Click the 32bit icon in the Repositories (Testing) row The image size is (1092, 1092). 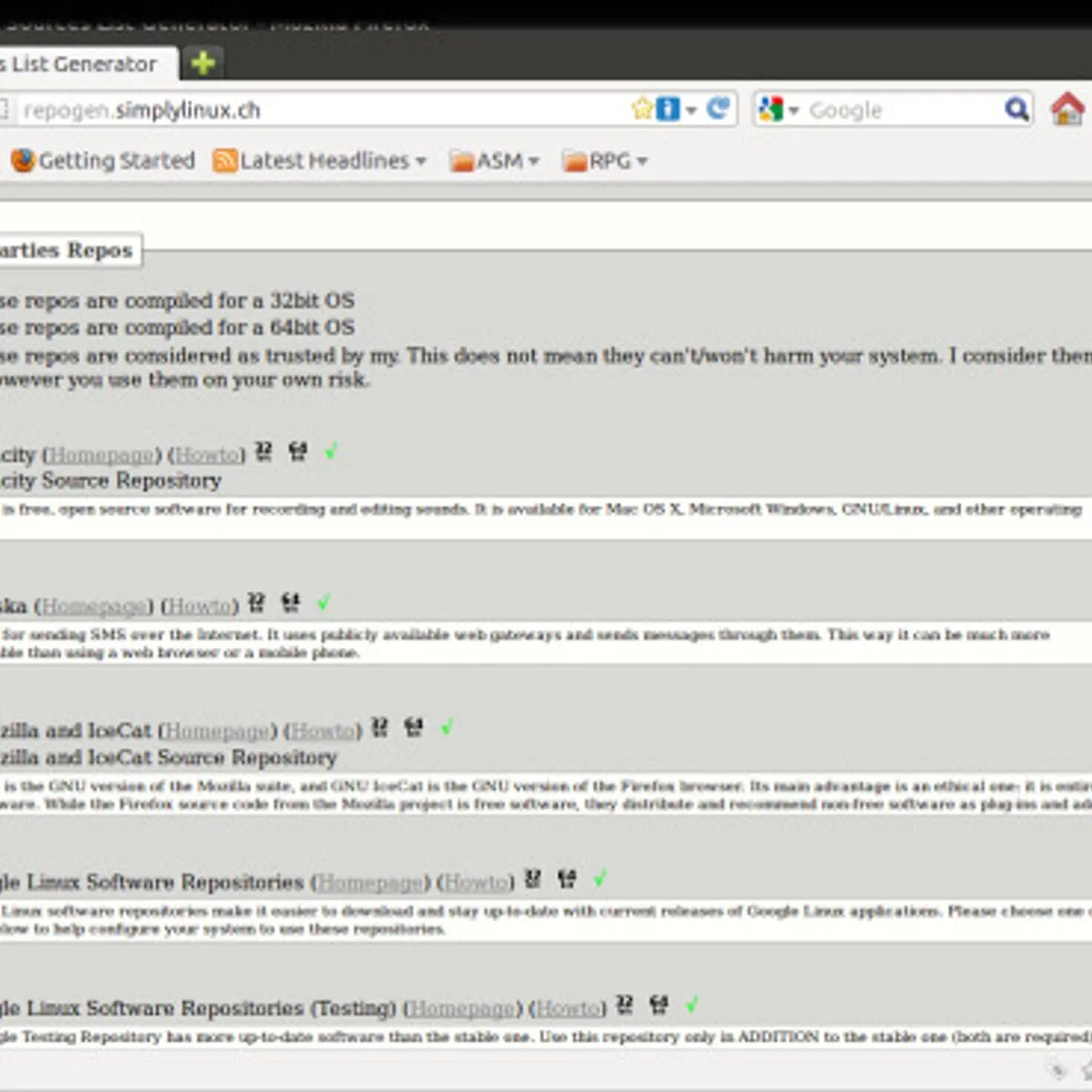pyautogui.click(x=625, y=1005)
